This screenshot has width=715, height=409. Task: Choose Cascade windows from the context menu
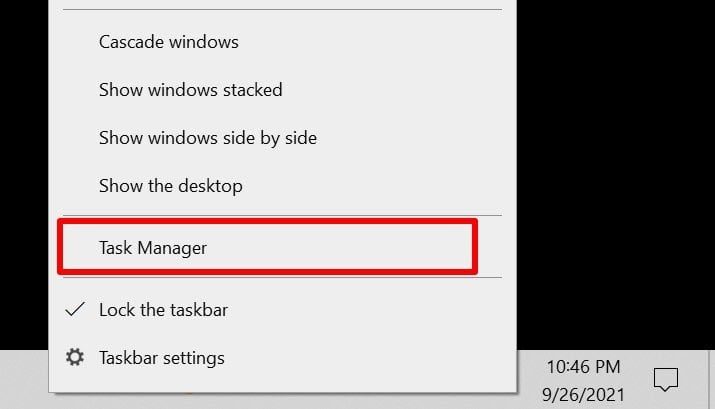pos(168,42)
